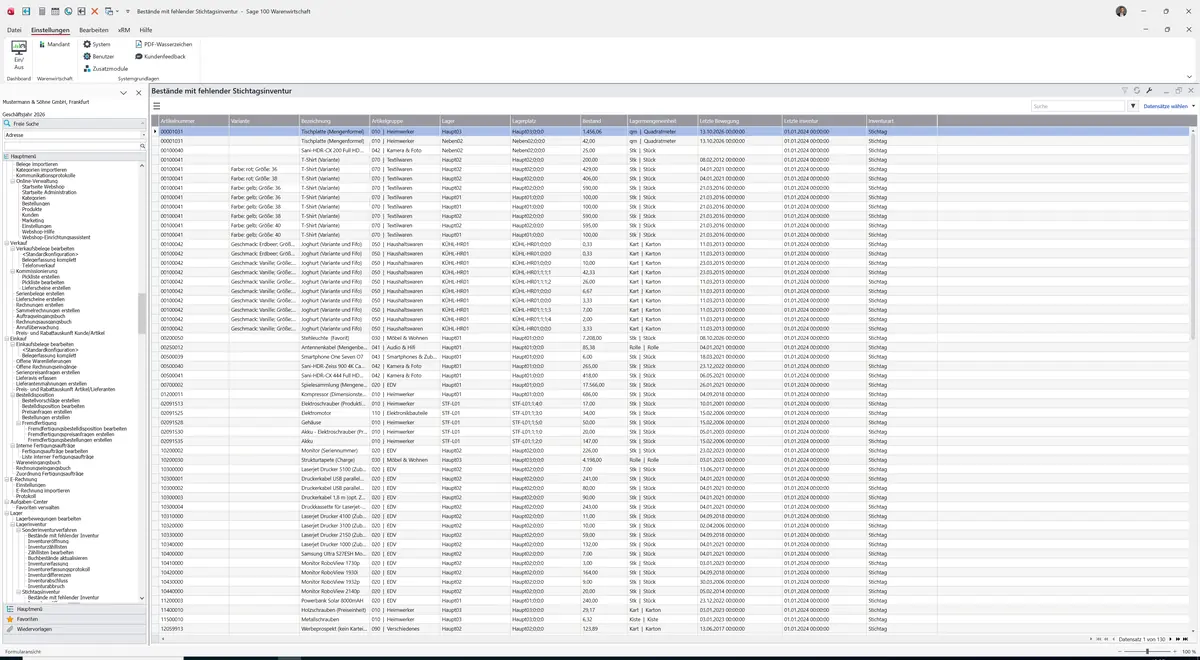
Task: Open the Hilfe menu
Action: click(146, 30)
